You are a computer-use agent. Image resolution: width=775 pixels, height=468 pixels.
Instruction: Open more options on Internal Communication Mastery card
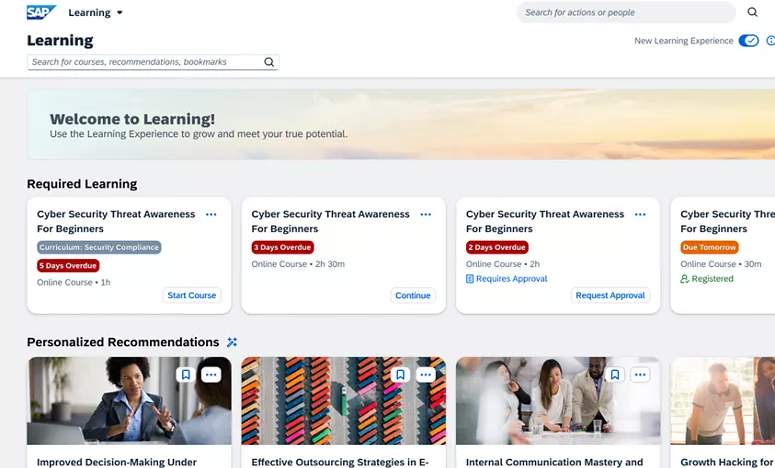pos(640,375)
